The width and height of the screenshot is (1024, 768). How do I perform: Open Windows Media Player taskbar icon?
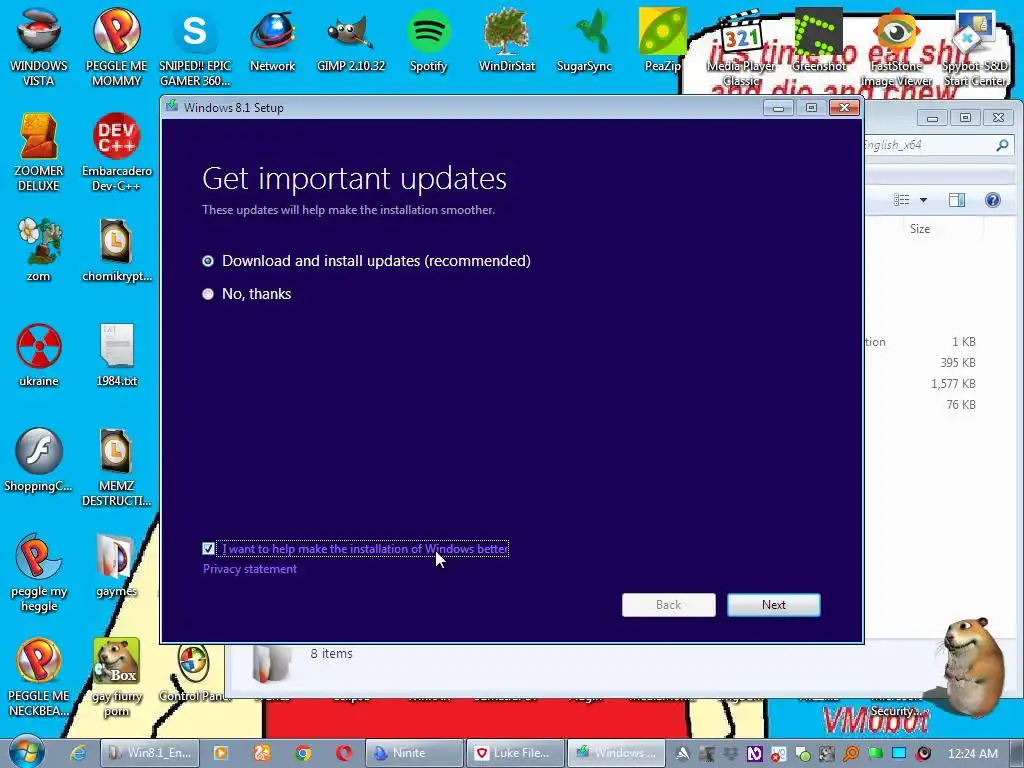[x=221, y=753]
